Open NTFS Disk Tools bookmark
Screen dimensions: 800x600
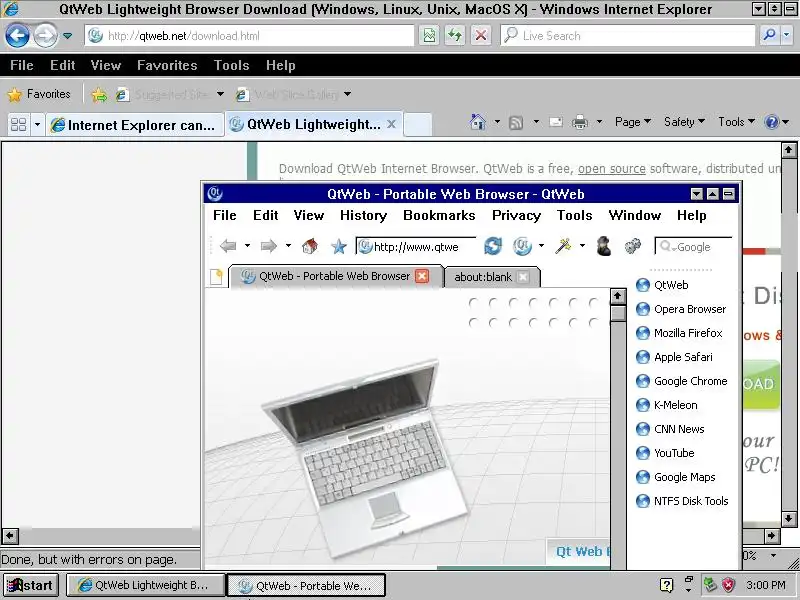[682, 501]
